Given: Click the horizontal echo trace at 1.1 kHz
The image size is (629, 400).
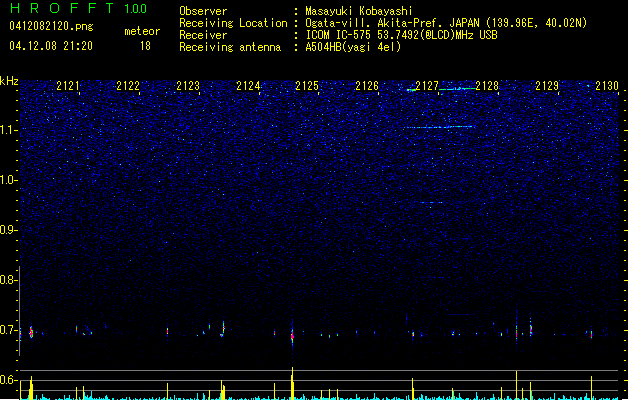Looking at the screenshot, I should tap(438, 127).
